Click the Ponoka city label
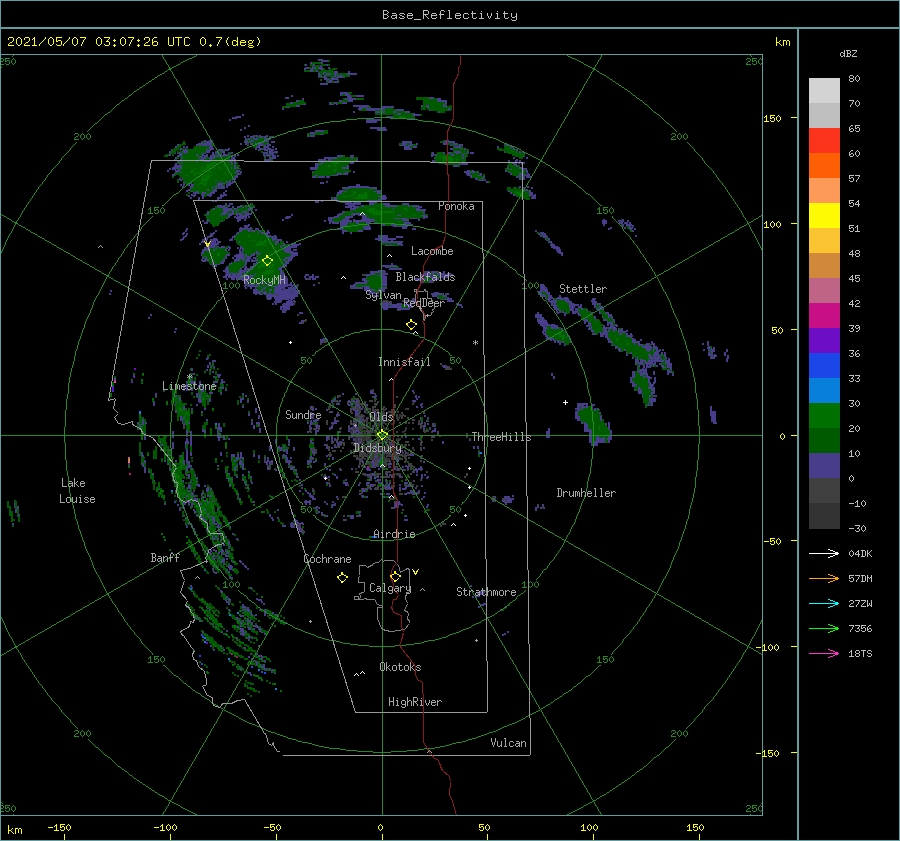 click(x=456, y=206)
